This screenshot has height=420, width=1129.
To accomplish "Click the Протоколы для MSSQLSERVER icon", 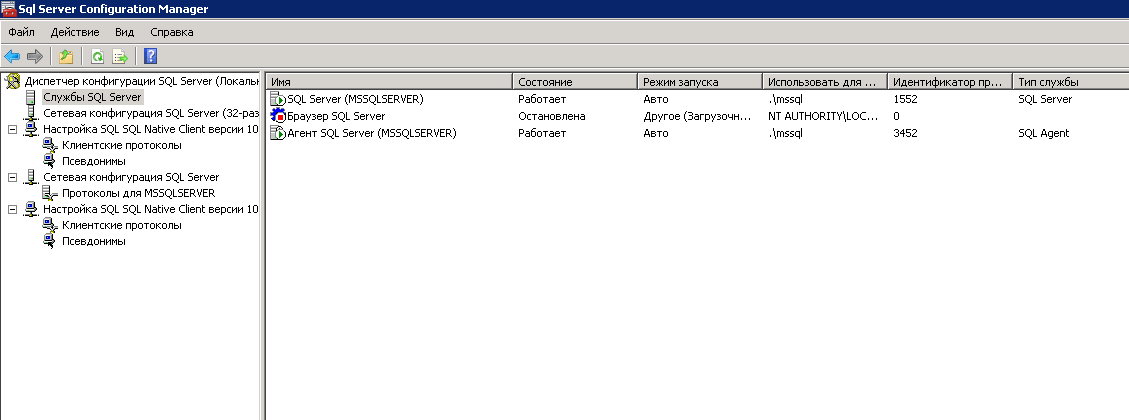I will coord(50,193).
